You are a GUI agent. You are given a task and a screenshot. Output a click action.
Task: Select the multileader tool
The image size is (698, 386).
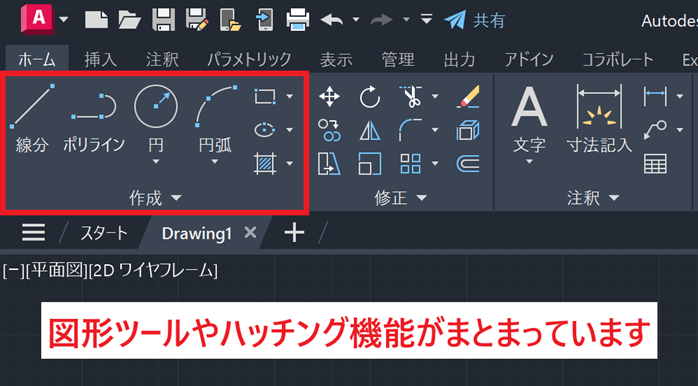pos(655,130)
